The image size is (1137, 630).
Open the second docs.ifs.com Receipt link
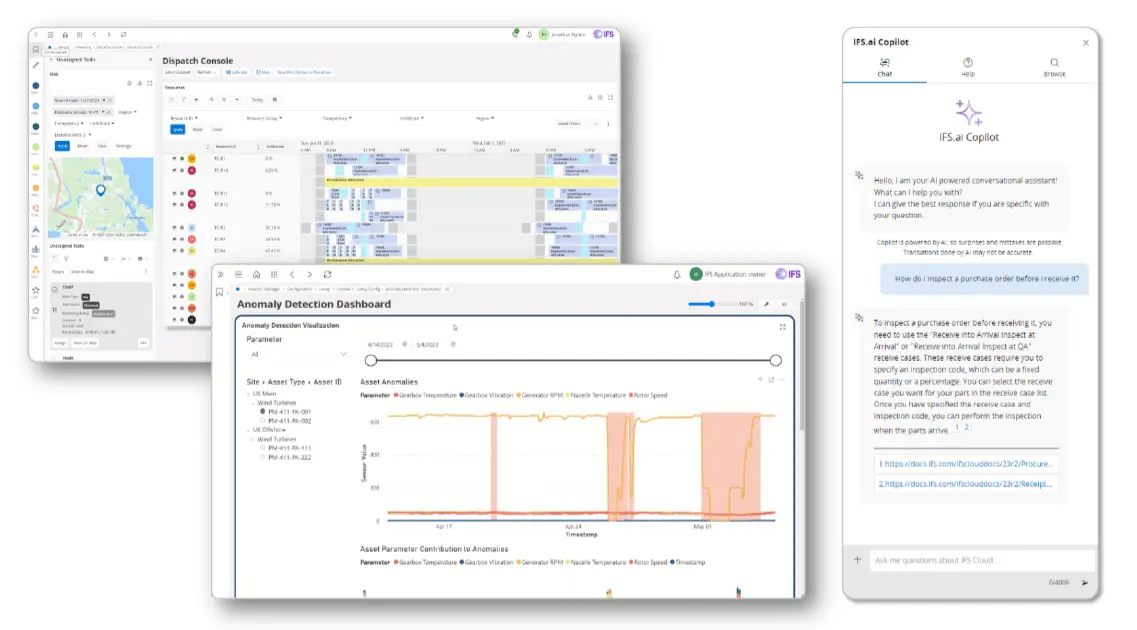pyautogui.click(x=965, y=484)
